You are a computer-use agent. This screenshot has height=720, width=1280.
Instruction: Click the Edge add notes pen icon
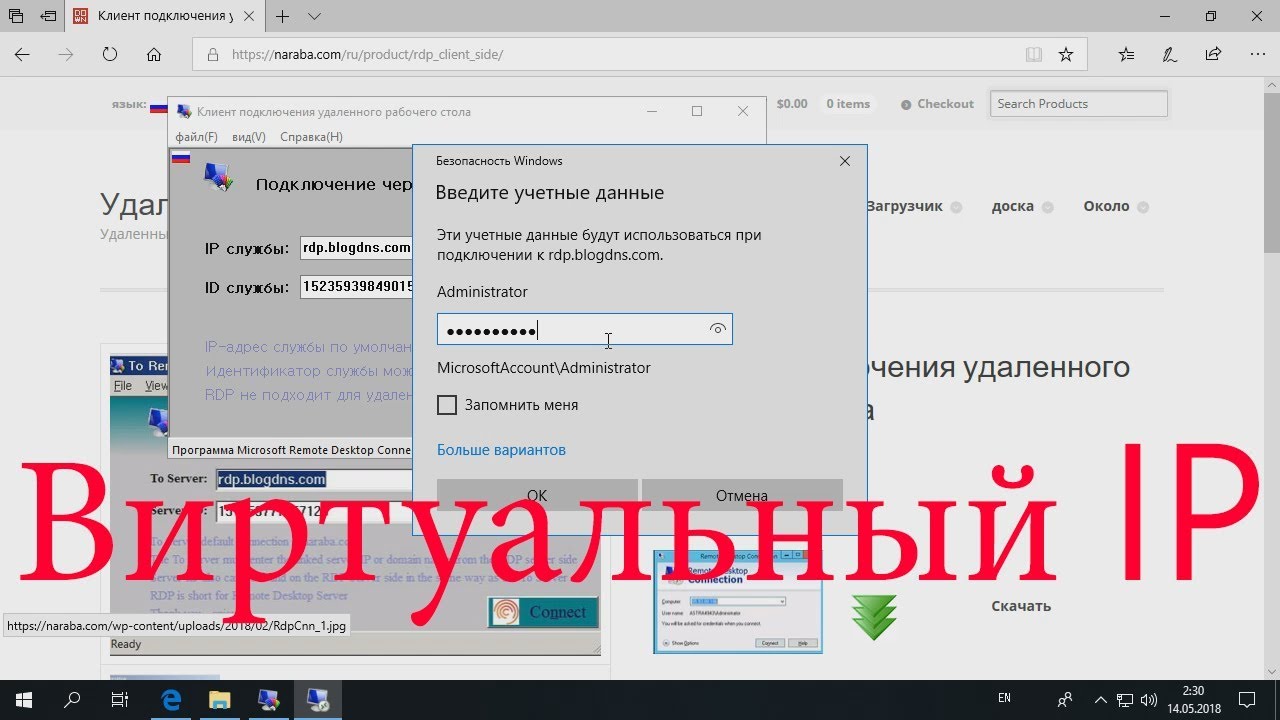(x=1170, y=55)
